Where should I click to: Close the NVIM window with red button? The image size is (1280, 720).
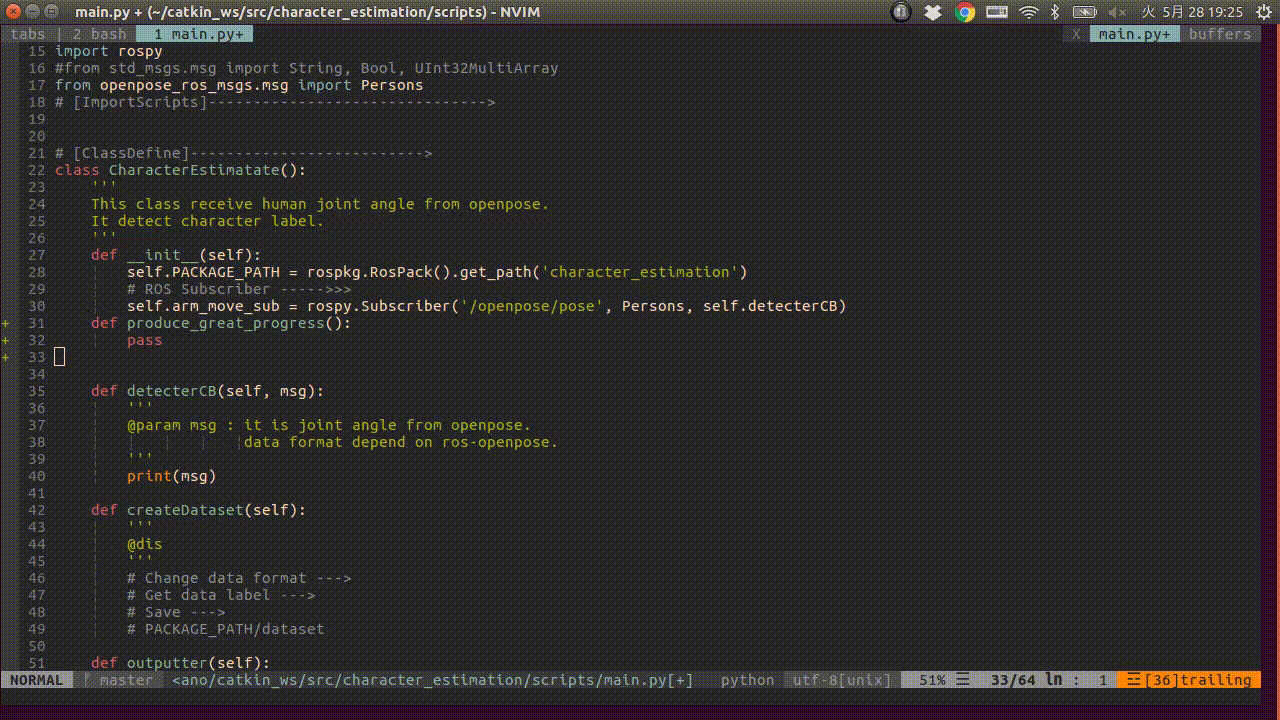click(x=12, y=12)
